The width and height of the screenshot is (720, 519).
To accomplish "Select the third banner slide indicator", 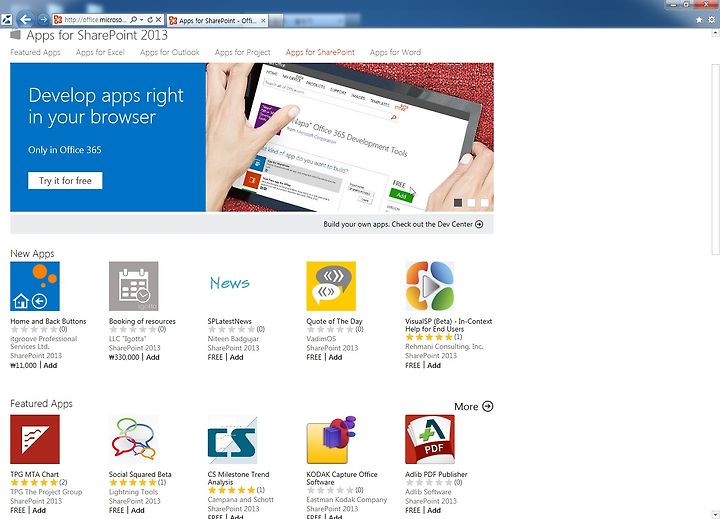I will (484, 202).
